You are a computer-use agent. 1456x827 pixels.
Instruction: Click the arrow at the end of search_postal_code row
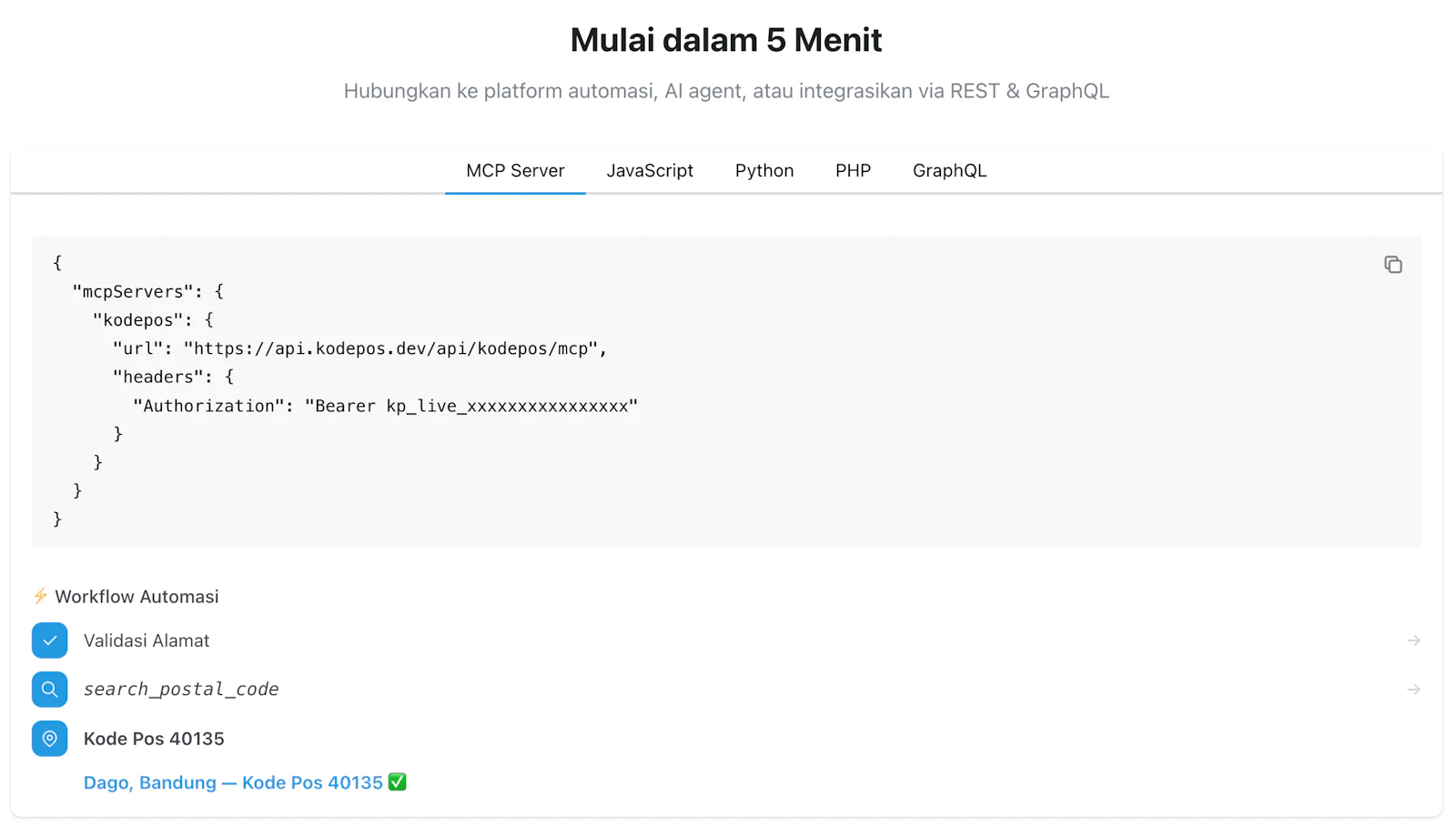[1413, 690]
